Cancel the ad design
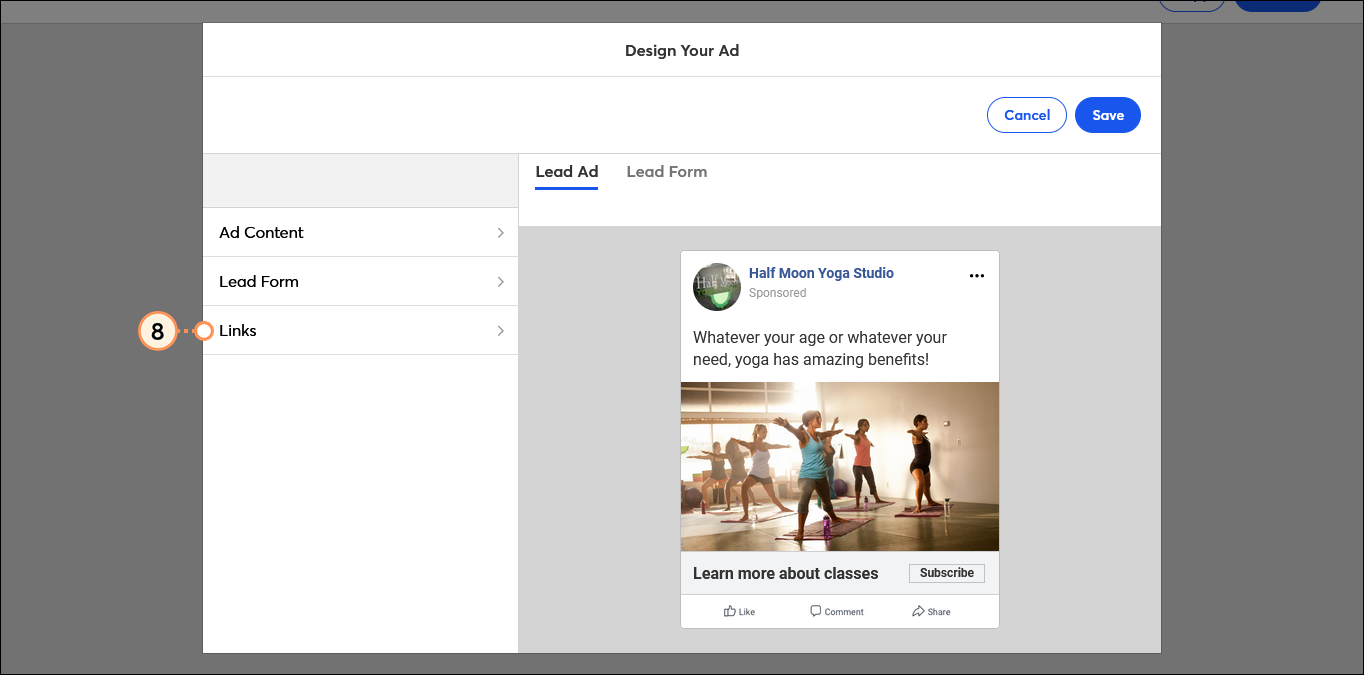The height and width of the screenshot is (675, 1364). pyautogui.click(x=1027, y=115)
